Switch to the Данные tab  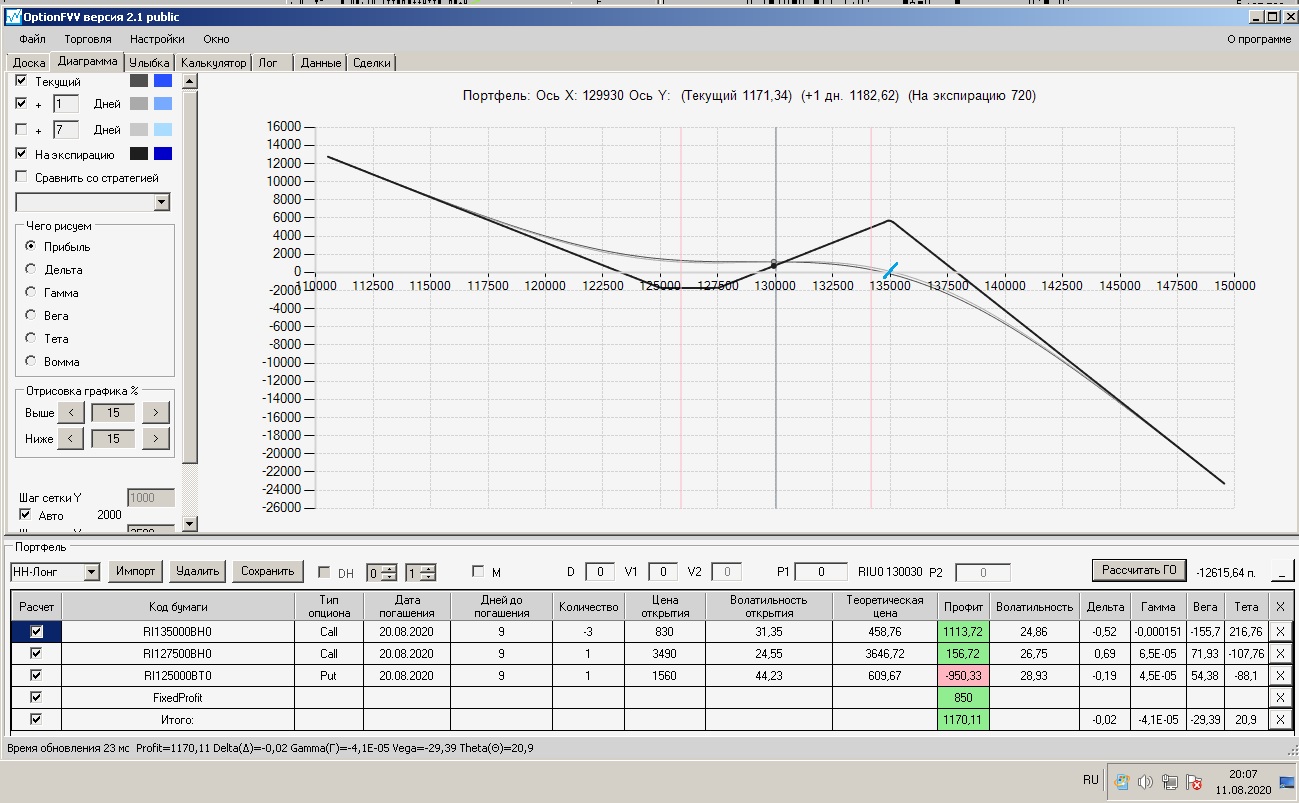(321, 63)
